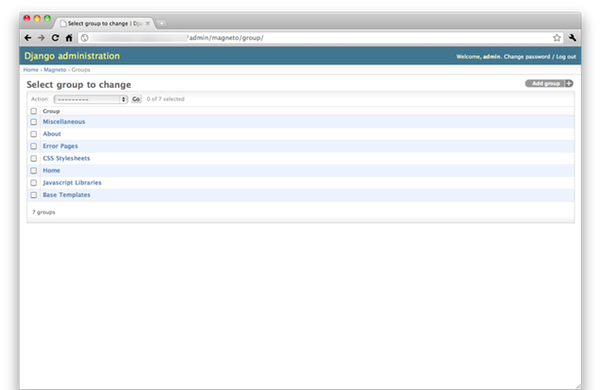This screenshot has height=390, width=600.
Task: Click the '0 of 7 selected' counter text
Action: pyautogui.click(x=165, y=99)
